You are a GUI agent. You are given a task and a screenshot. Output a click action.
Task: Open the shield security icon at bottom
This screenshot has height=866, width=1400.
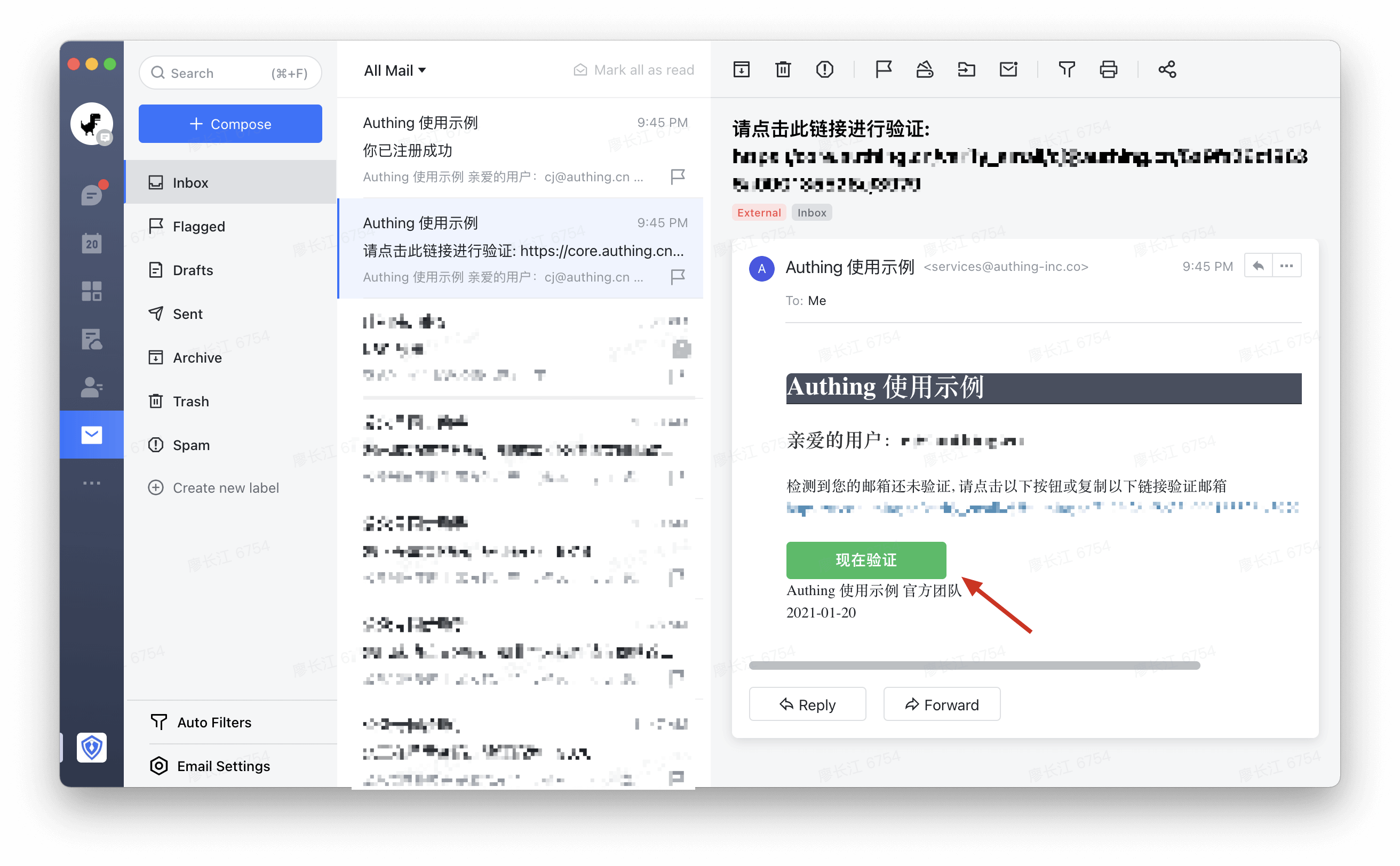(x=92, y=748)
